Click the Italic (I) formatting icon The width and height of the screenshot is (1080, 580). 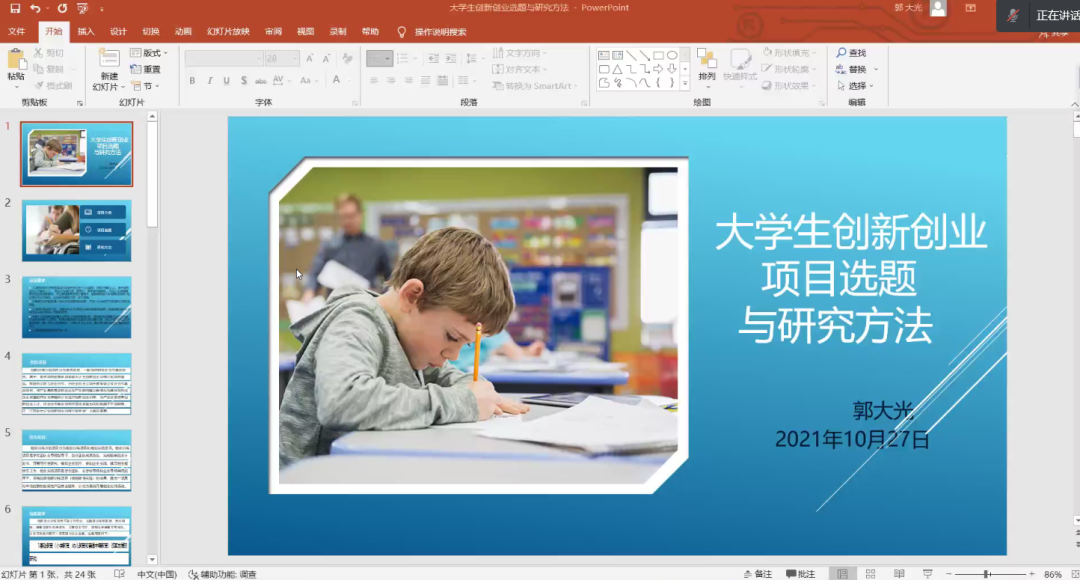click(x=209, y=81)
